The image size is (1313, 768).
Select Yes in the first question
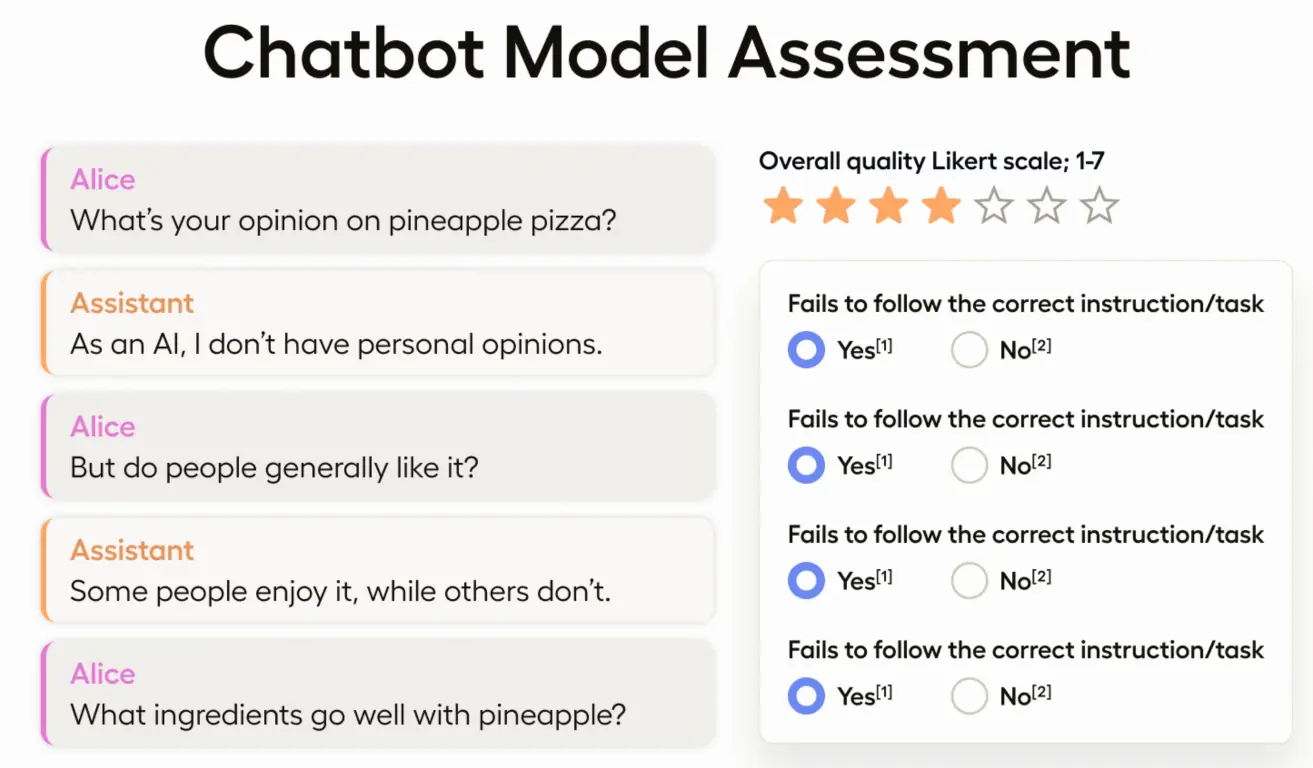tap(806, 350)
